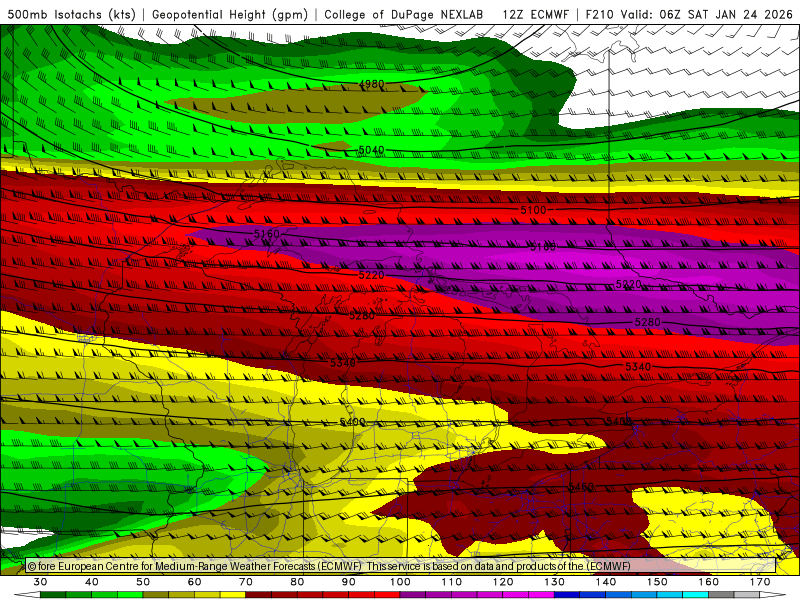Click the 170 value on color scale
This screenshot has height=600, width=800.
point(760,582)
